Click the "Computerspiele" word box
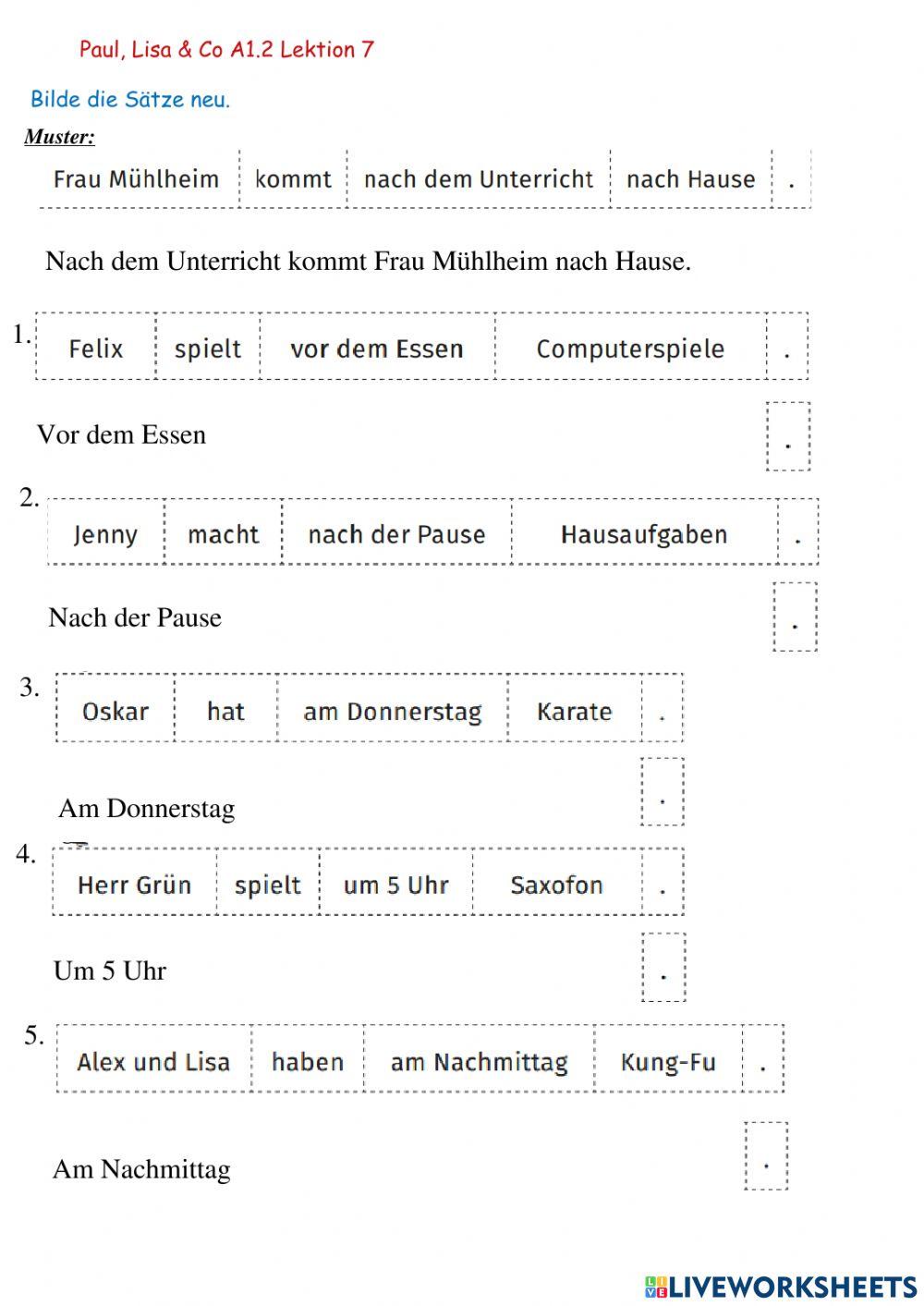 tap(630, 348)
